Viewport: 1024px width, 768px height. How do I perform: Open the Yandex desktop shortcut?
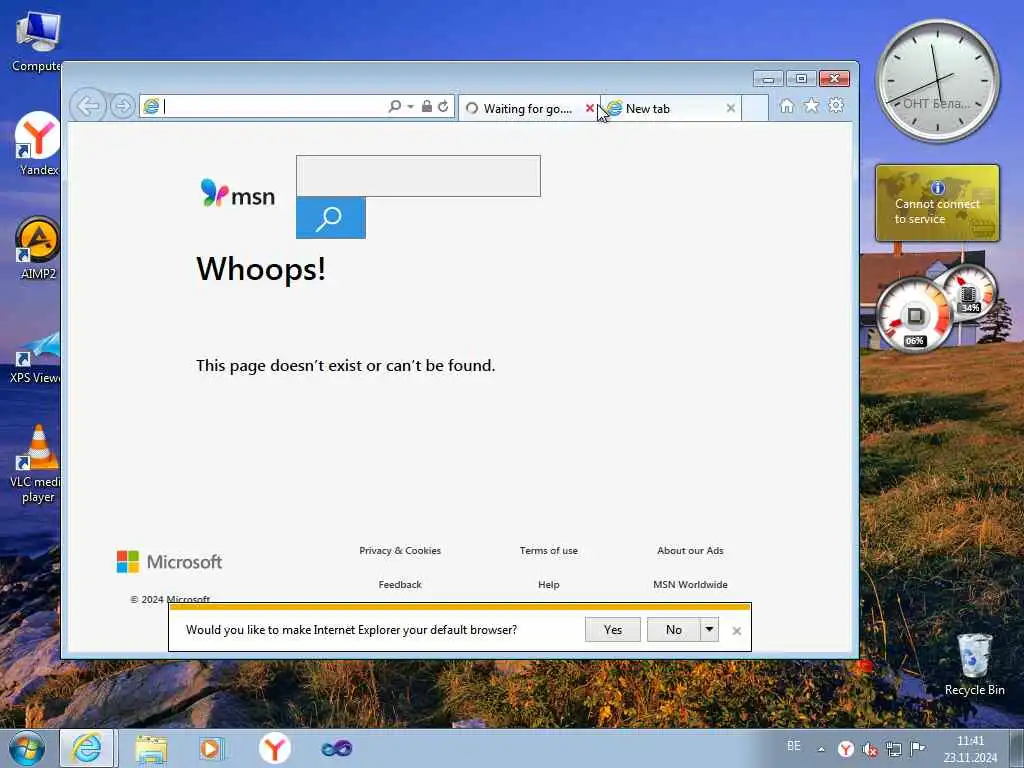coord(37,143)
